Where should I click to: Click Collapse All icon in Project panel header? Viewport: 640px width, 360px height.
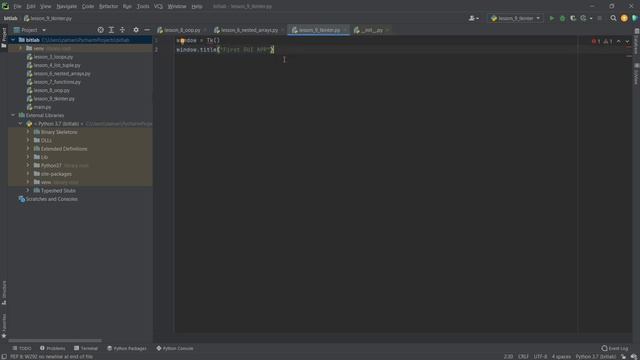(122, 30)
